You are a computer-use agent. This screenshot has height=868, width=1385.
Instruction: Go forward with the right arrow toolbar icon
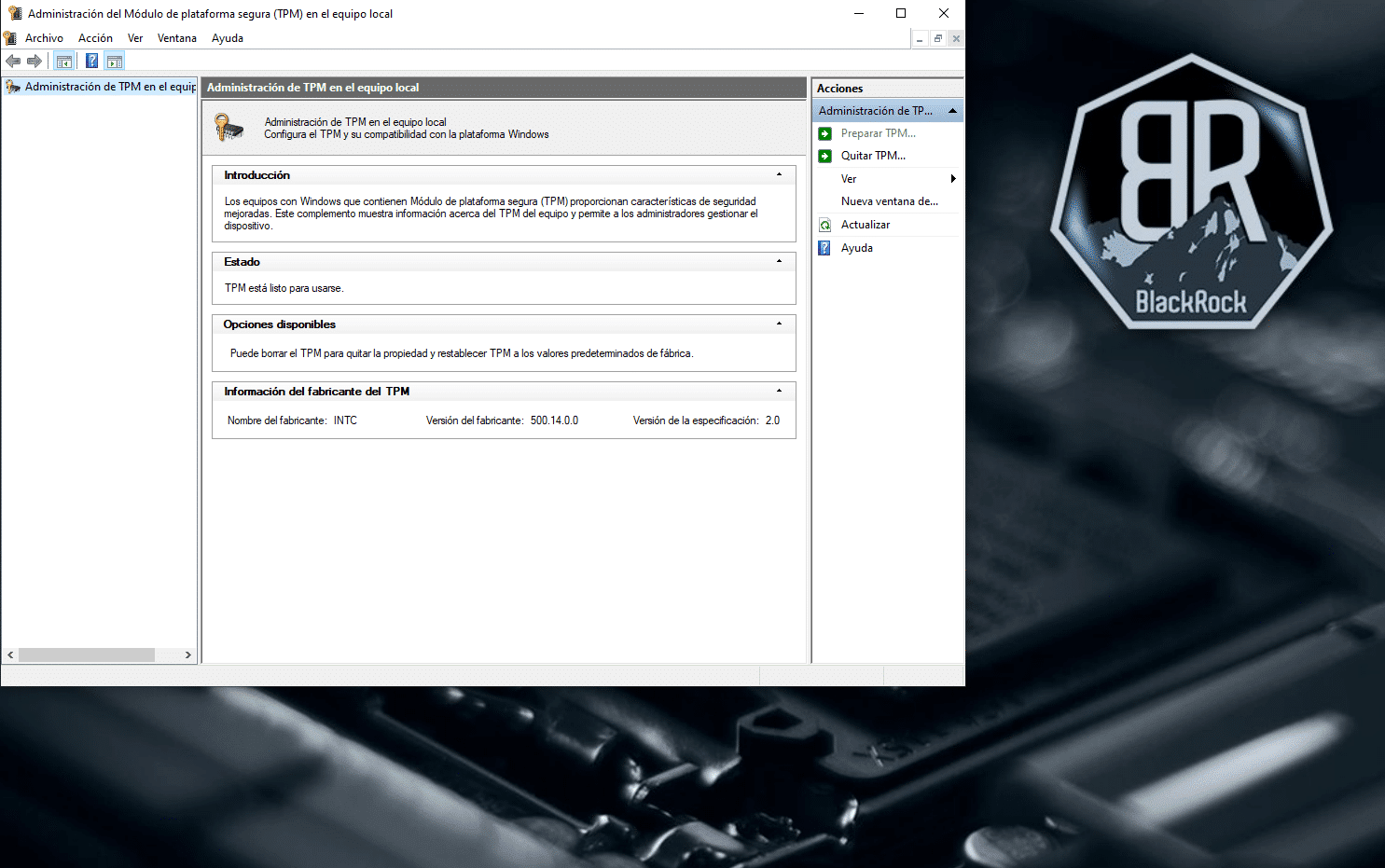click(35, 62)
